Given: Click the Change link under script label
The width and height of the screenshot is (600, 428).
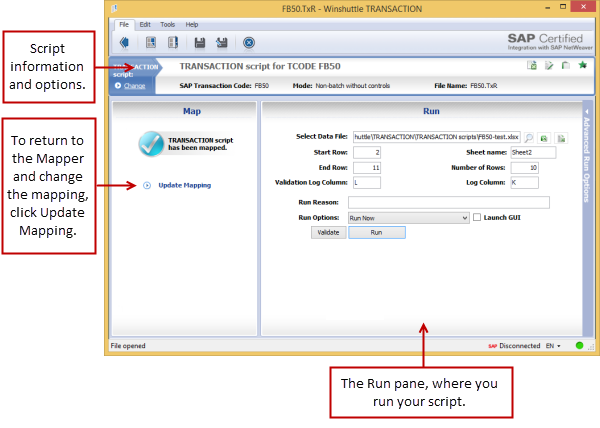Looking at the screenshot, I should 134,86.
